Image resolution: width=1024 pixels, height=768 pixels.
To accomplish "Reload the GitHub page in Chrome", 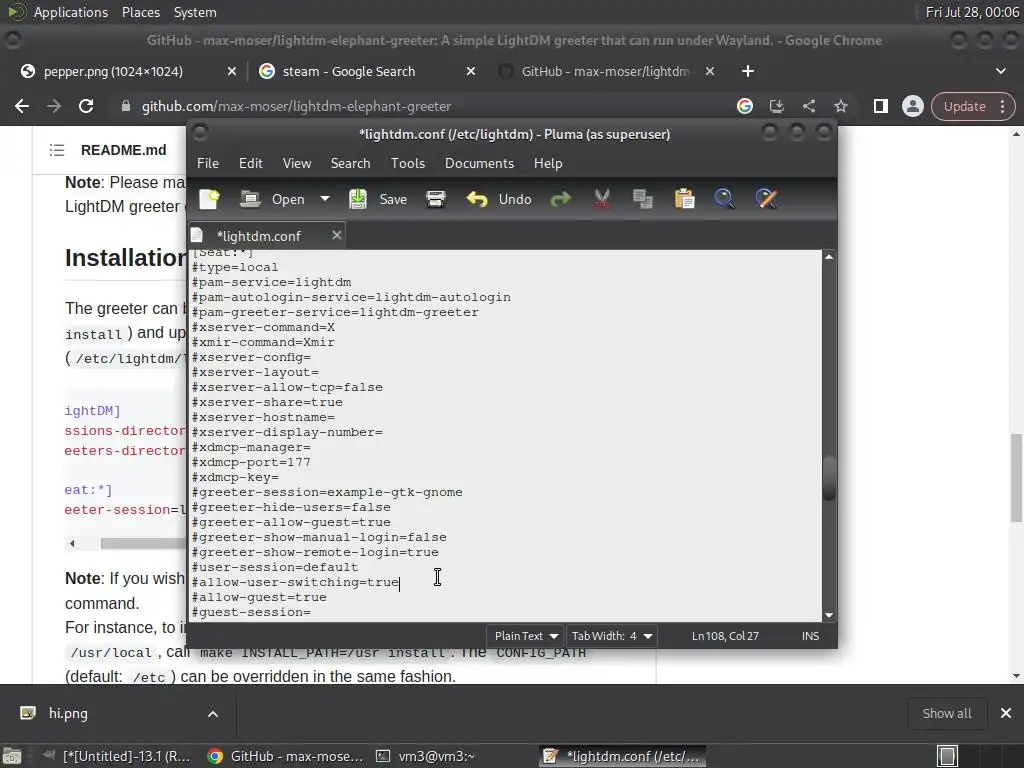I will (86, 106).
